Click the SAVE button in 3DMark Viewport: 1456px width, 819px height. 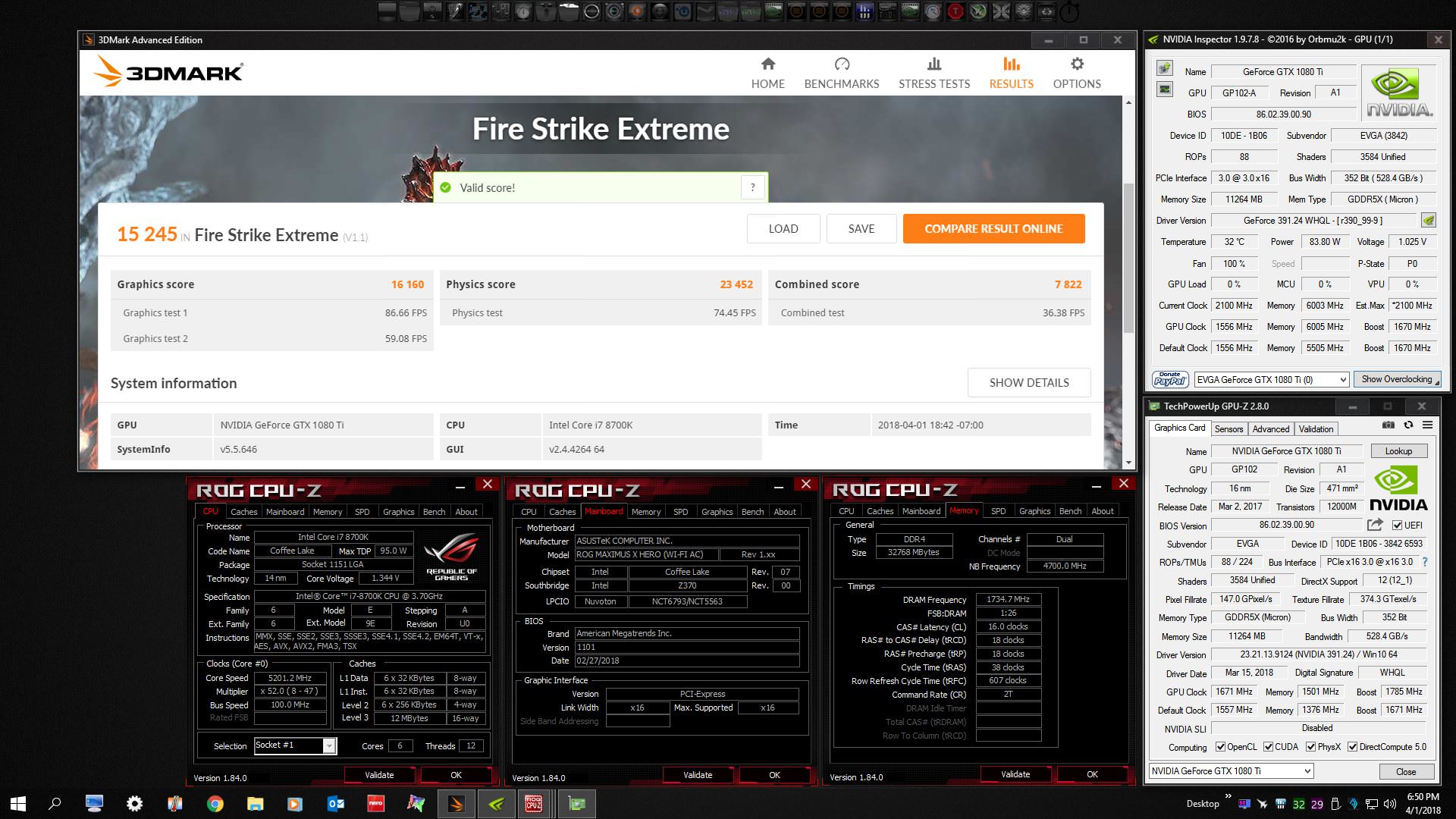point(861,228)
